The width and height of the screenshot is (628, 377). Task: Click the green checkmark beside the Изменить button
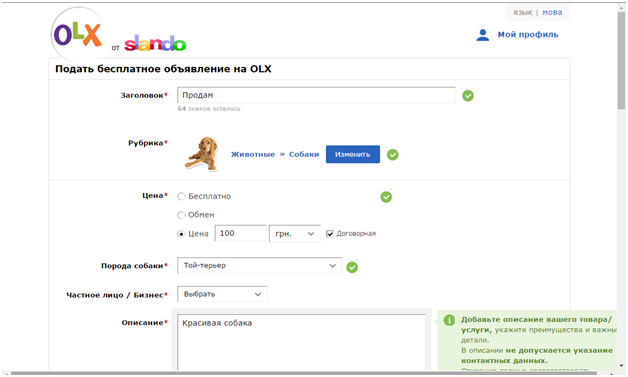pyautogui.click(x=392, y=155)
